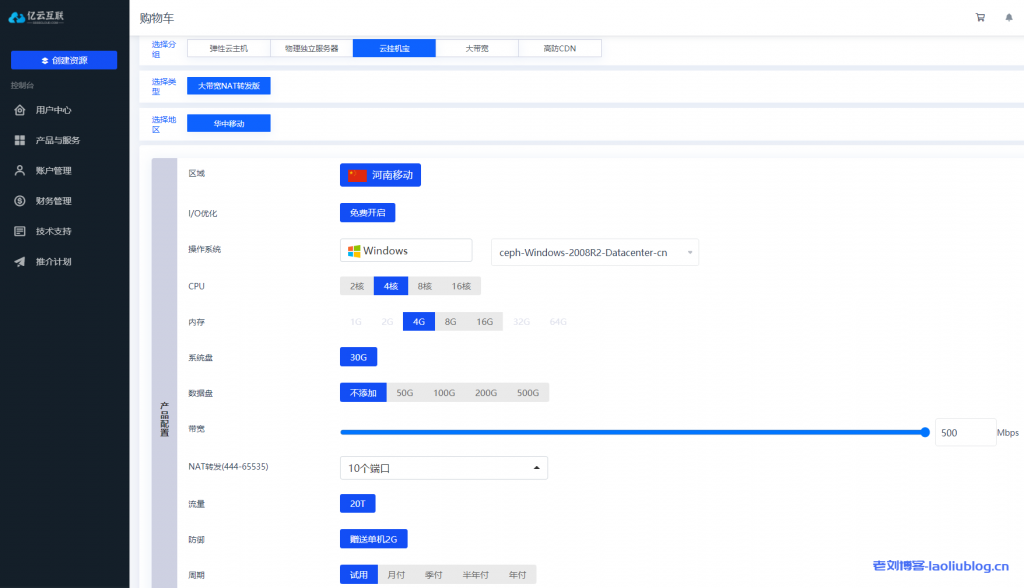Click the 创建资源 button

[64, 60]
